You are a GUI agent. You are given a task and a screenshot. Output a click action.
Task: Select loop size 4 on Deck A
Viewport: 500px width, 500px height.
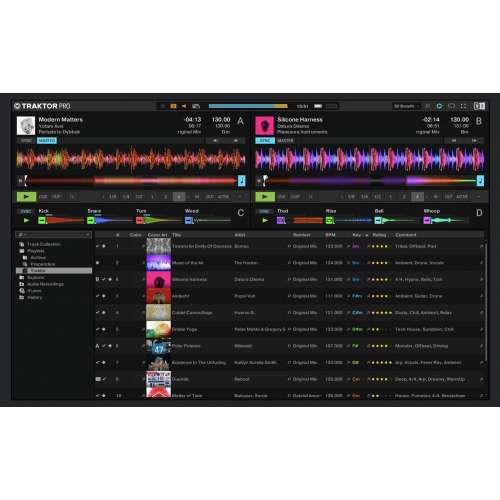click(179, 197)
